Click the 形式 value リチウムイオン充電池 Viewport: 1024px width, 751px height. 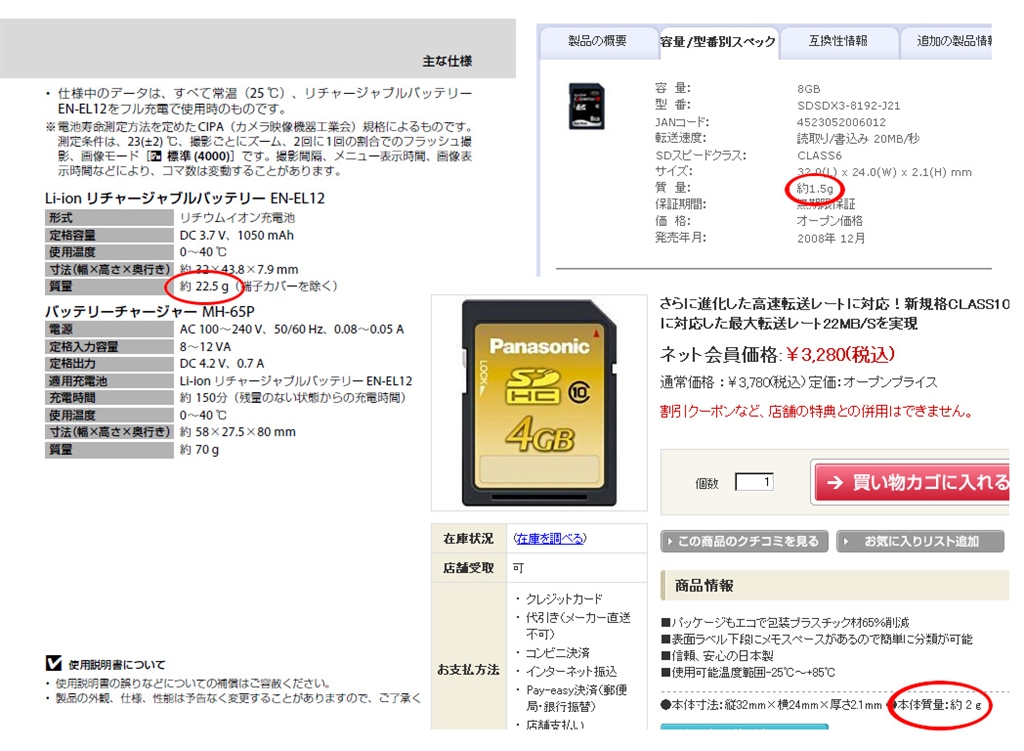pos(237,218)
